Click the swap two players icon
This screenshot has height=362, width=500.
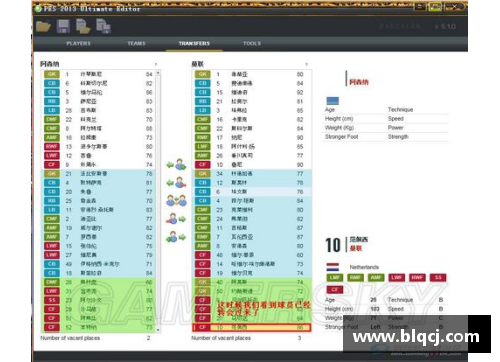click(x=177, y=201)
